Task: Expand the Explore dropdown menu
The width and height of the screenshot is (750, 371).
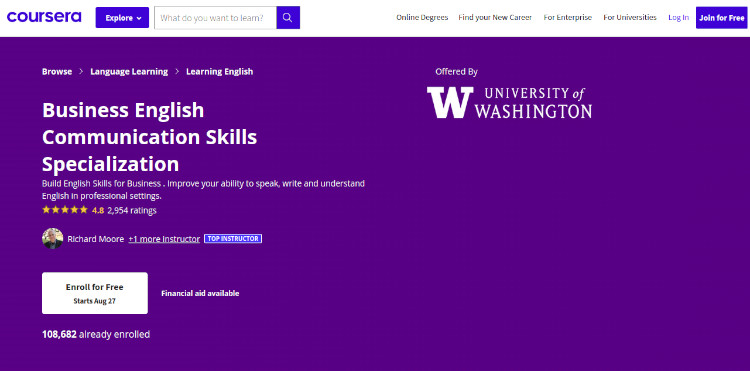Action: (122, 18)
